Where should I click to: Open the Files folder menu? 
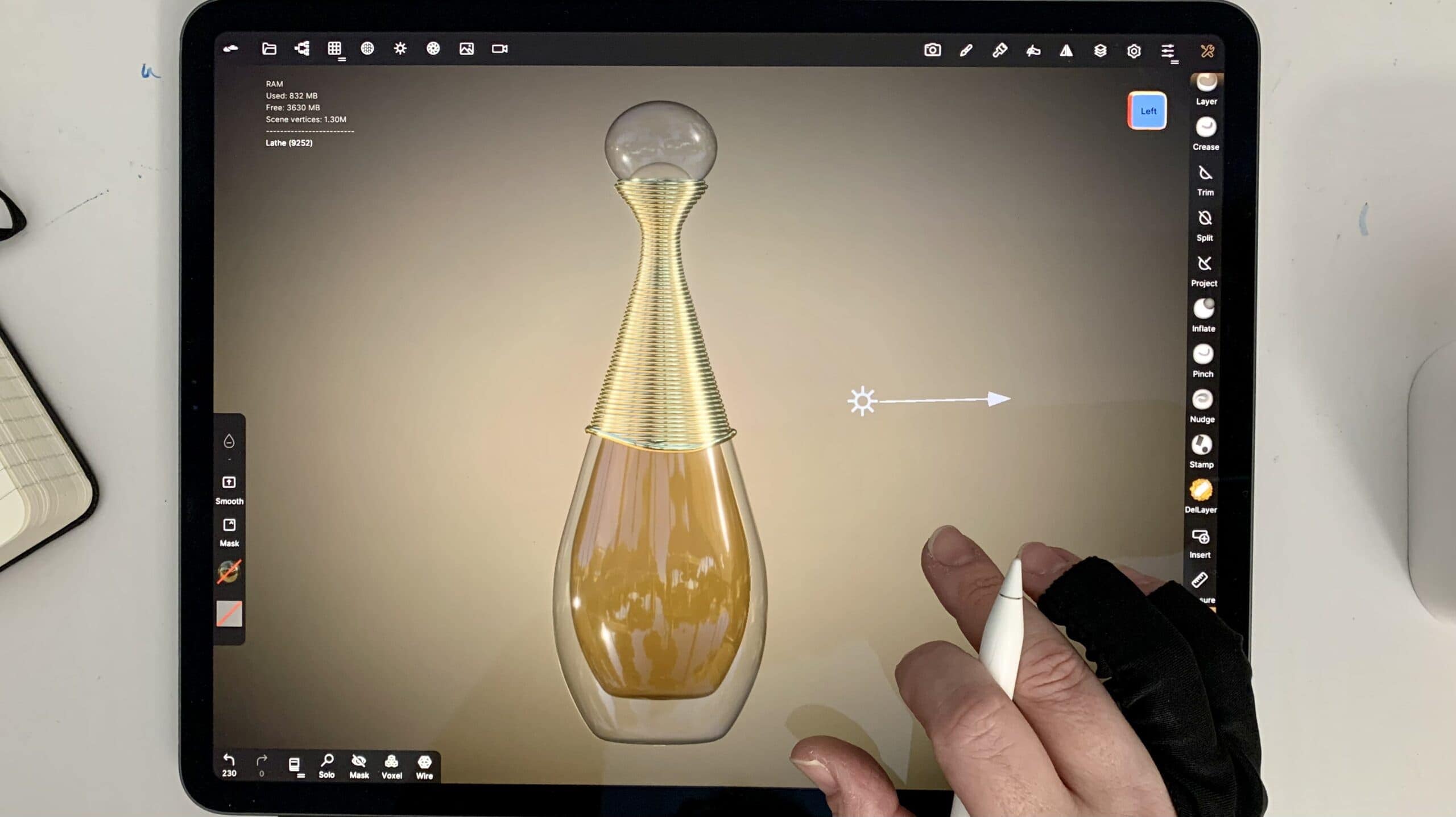(269, 49)
